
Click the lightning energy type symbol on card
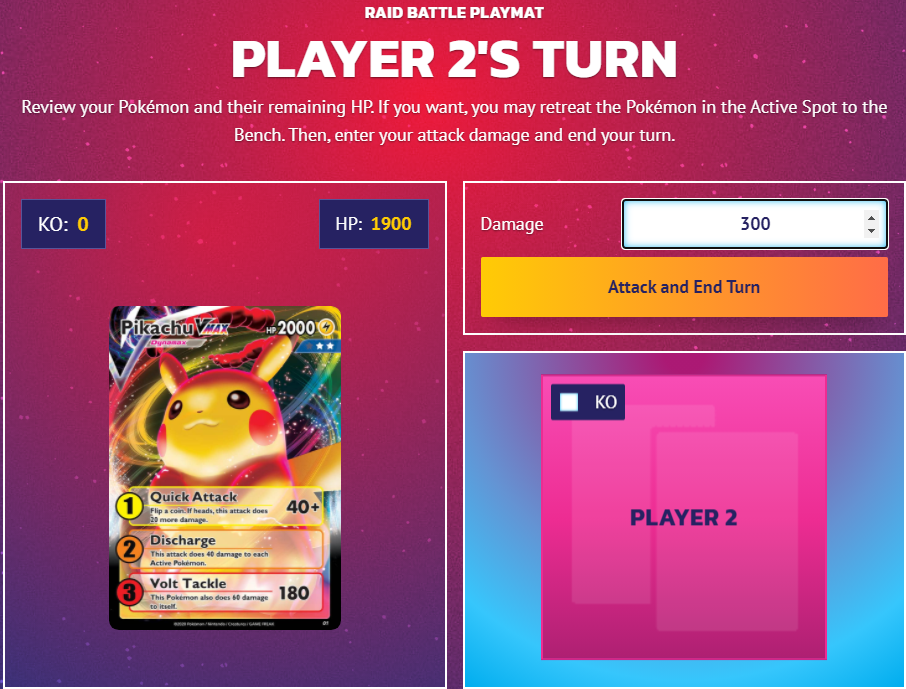326,327
